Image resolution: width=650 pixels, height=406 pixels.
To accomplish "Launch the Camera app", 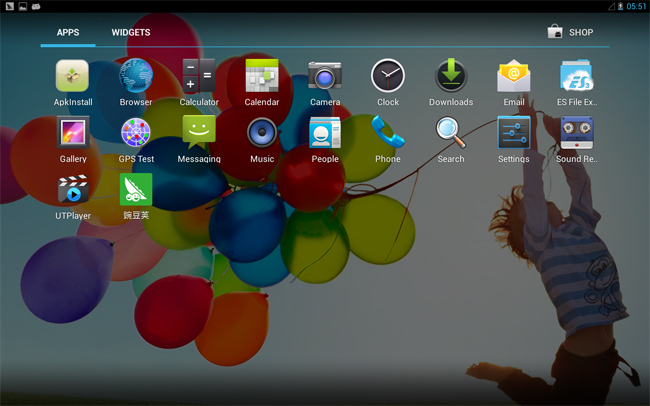I will 325,83.
